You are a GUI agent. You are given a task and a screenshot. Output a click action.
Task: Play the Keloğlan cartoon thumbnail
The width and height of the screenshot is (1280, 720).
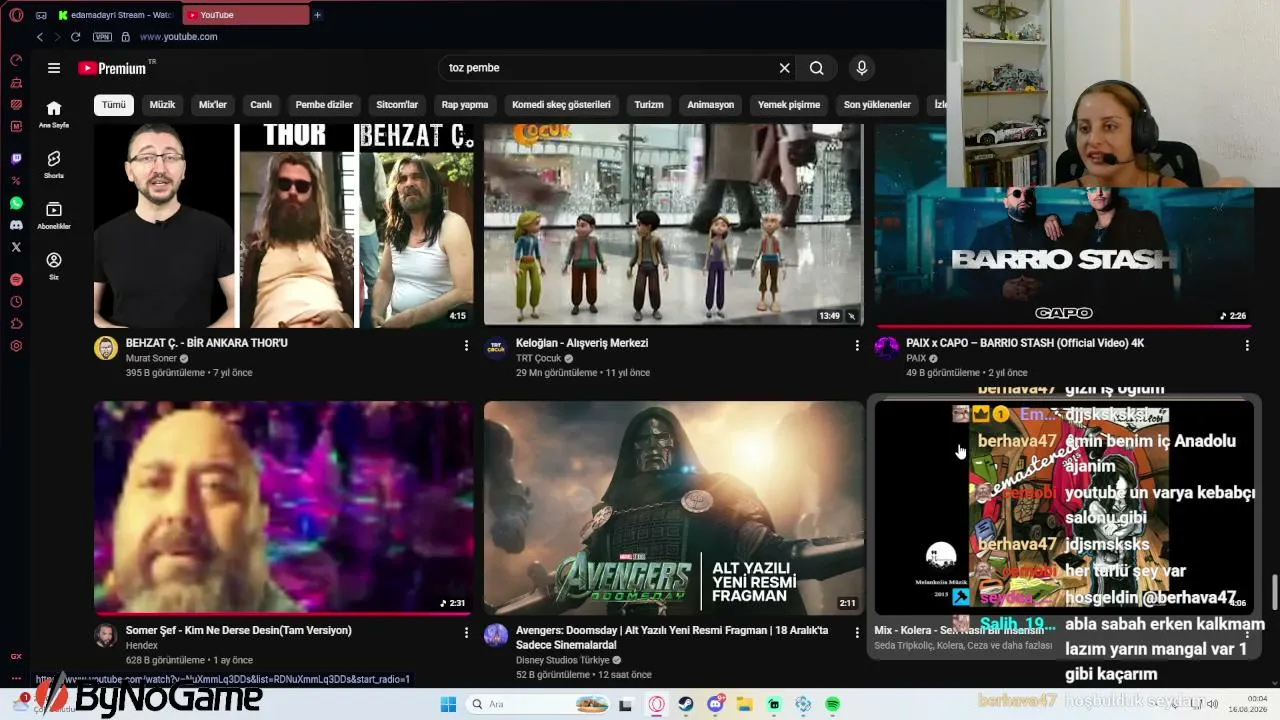[674, 225]
